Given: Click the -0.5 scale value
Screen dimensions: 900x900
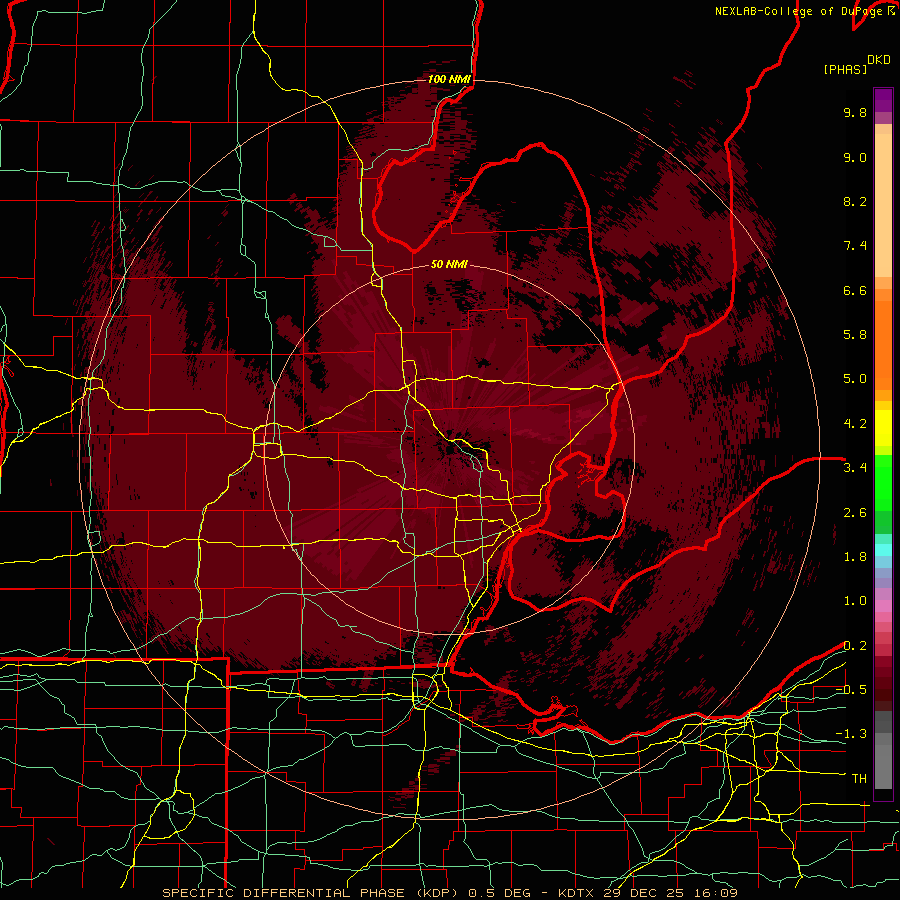Looking at the screenshot, I should pyautogui.click(x=851, y=690).
